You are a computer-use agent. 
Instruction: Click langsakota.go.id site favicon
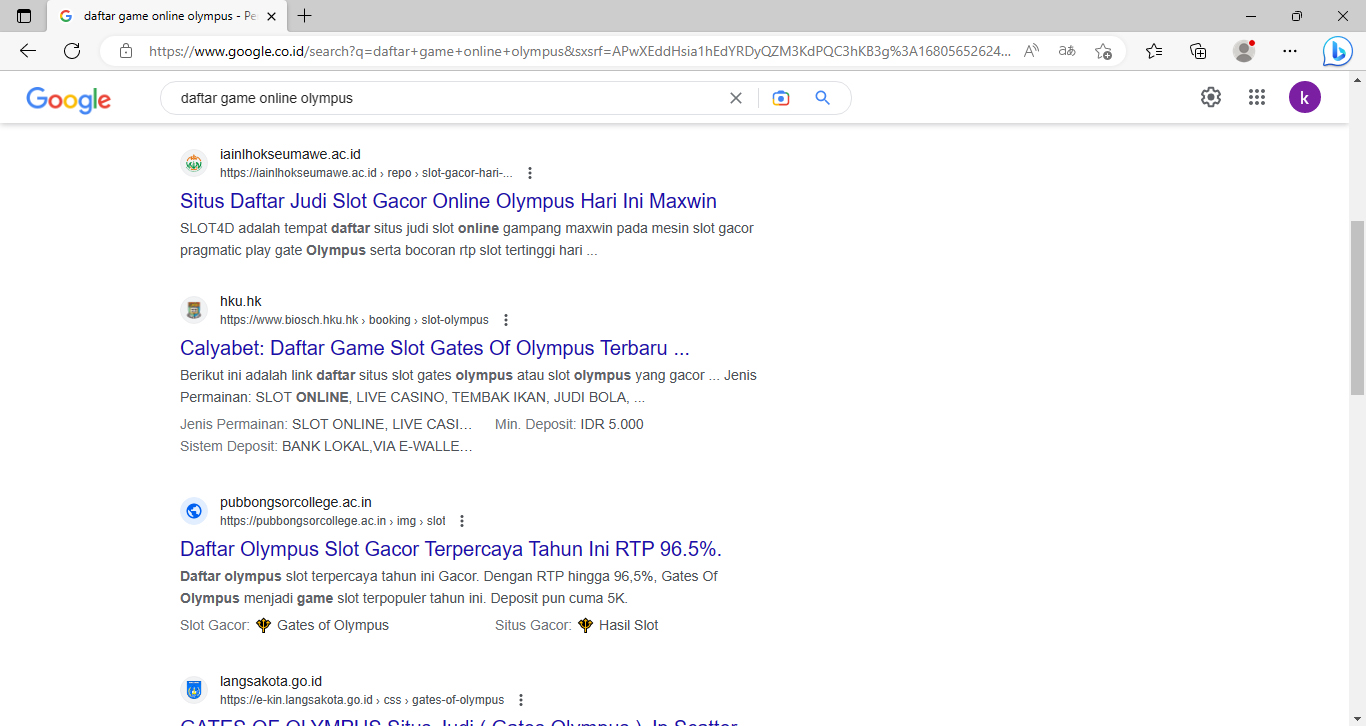pyautogui.click(x=194, y=690)
